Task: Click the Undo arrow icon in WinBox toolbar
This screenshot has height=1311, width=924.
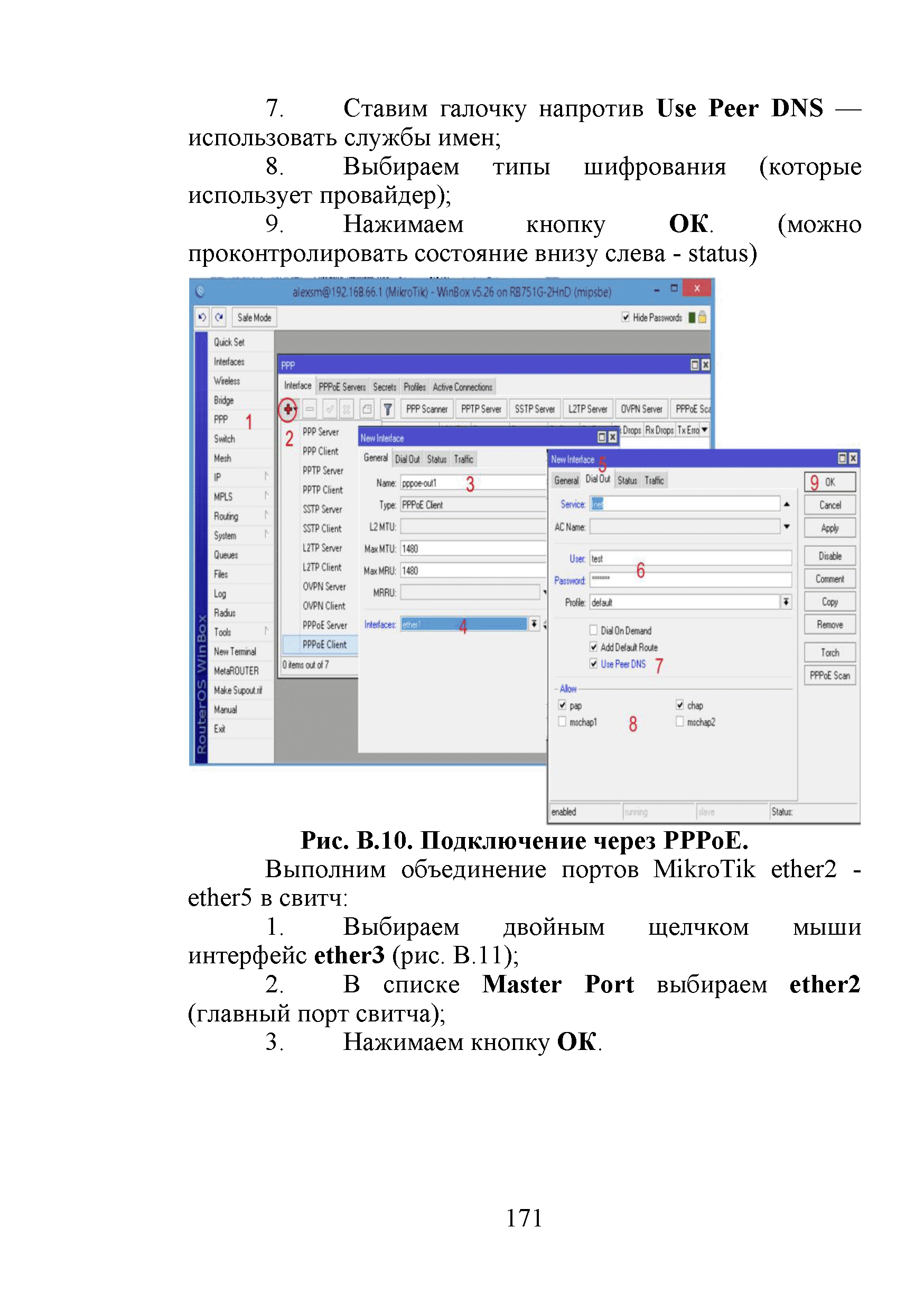Action: pos(202,317)
